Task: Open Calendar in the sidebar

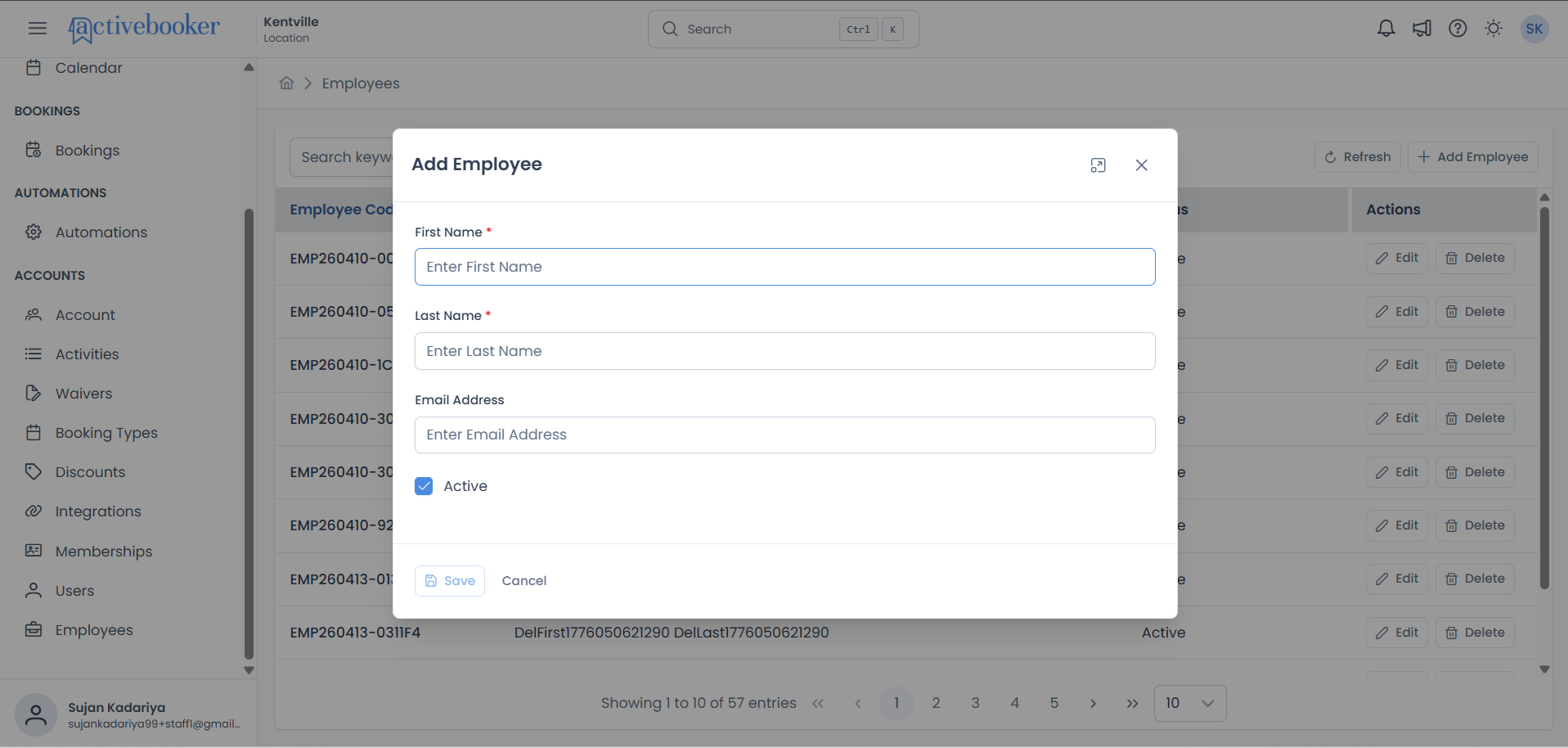Action: 88,68
